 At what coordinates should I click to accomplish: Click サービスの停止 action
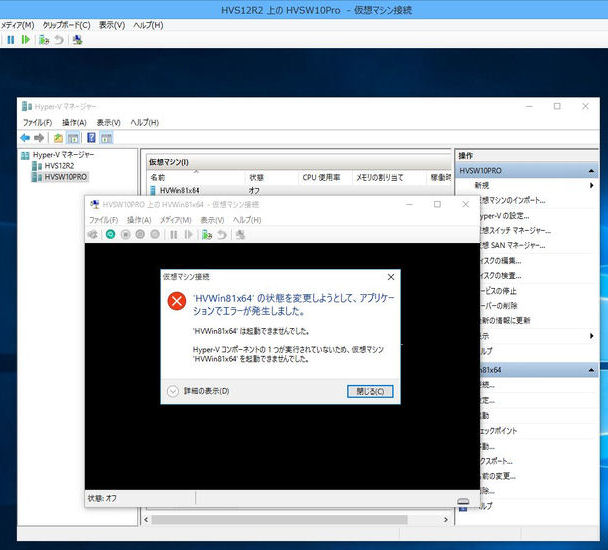[x=498, y=291]
